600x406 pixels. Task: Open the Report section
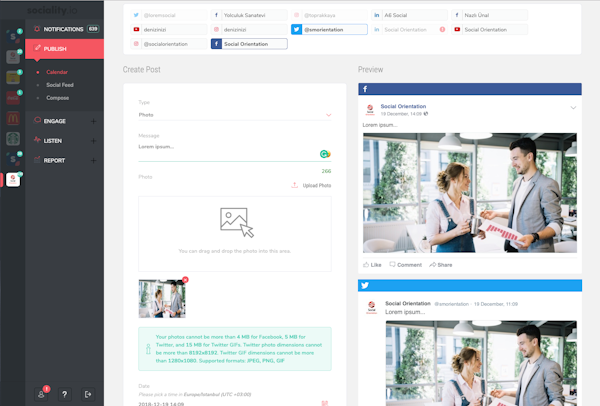54,160
